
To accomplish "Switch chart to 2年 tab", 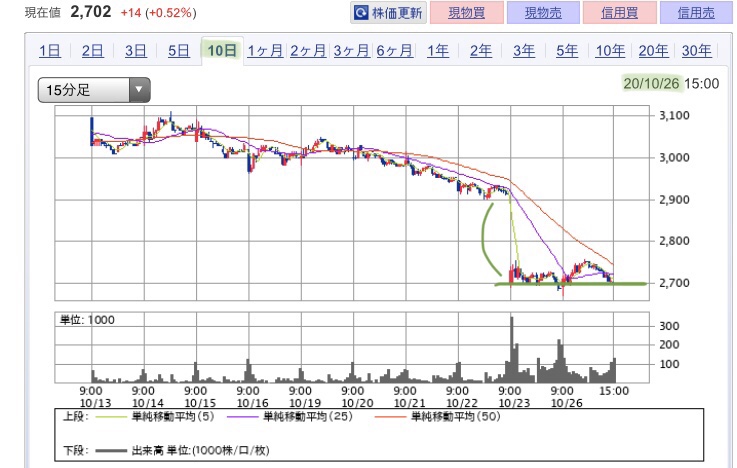I will pyautogui.click(x=481, y=50).
